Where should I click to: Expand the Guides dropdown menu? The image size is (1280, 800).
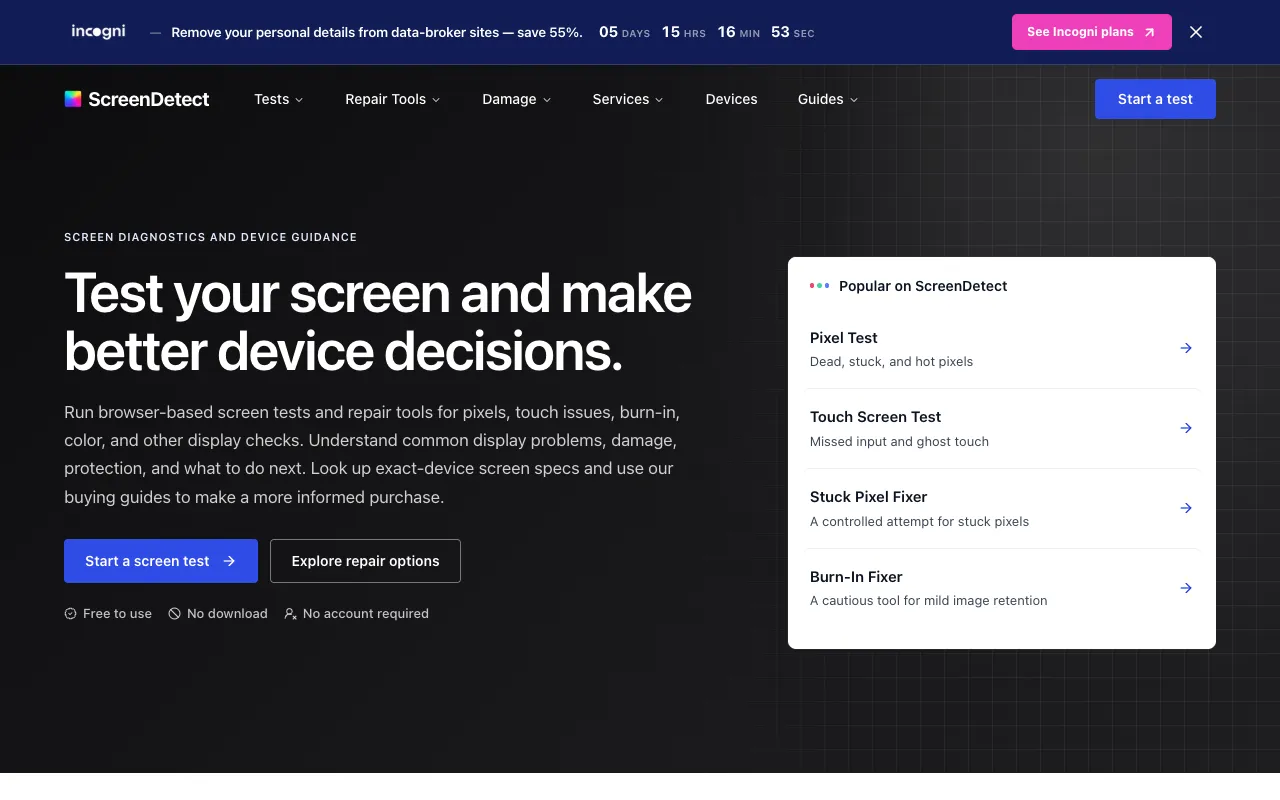828,99
